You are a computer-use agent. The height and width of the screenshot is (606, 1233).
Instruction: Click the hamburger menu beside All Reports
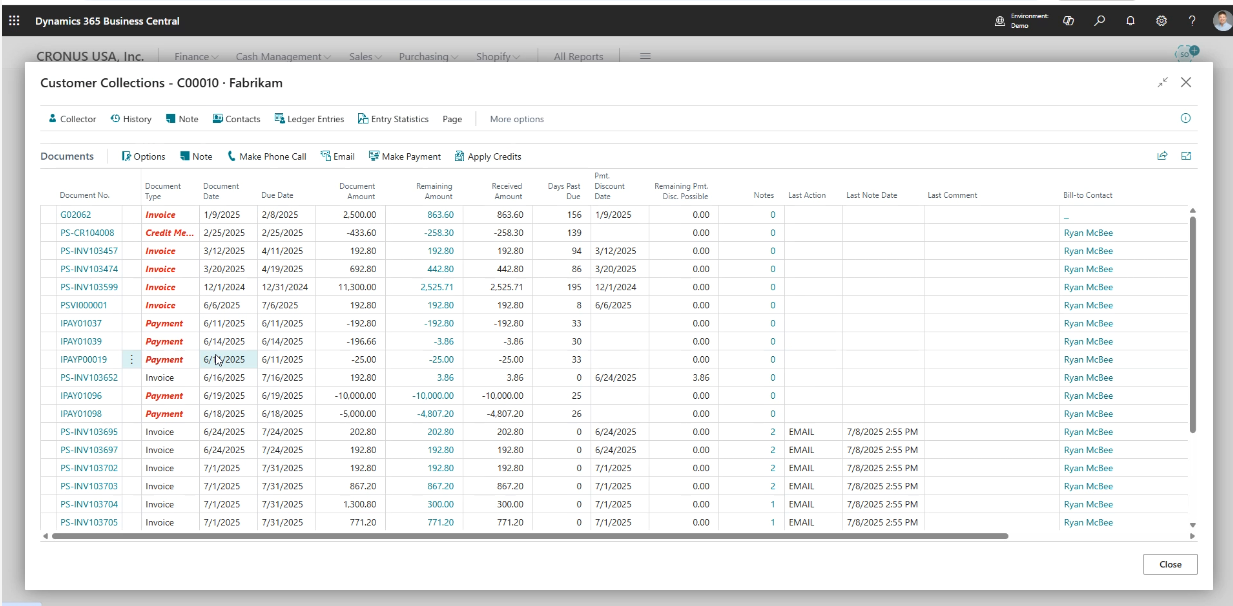point(645,57)
